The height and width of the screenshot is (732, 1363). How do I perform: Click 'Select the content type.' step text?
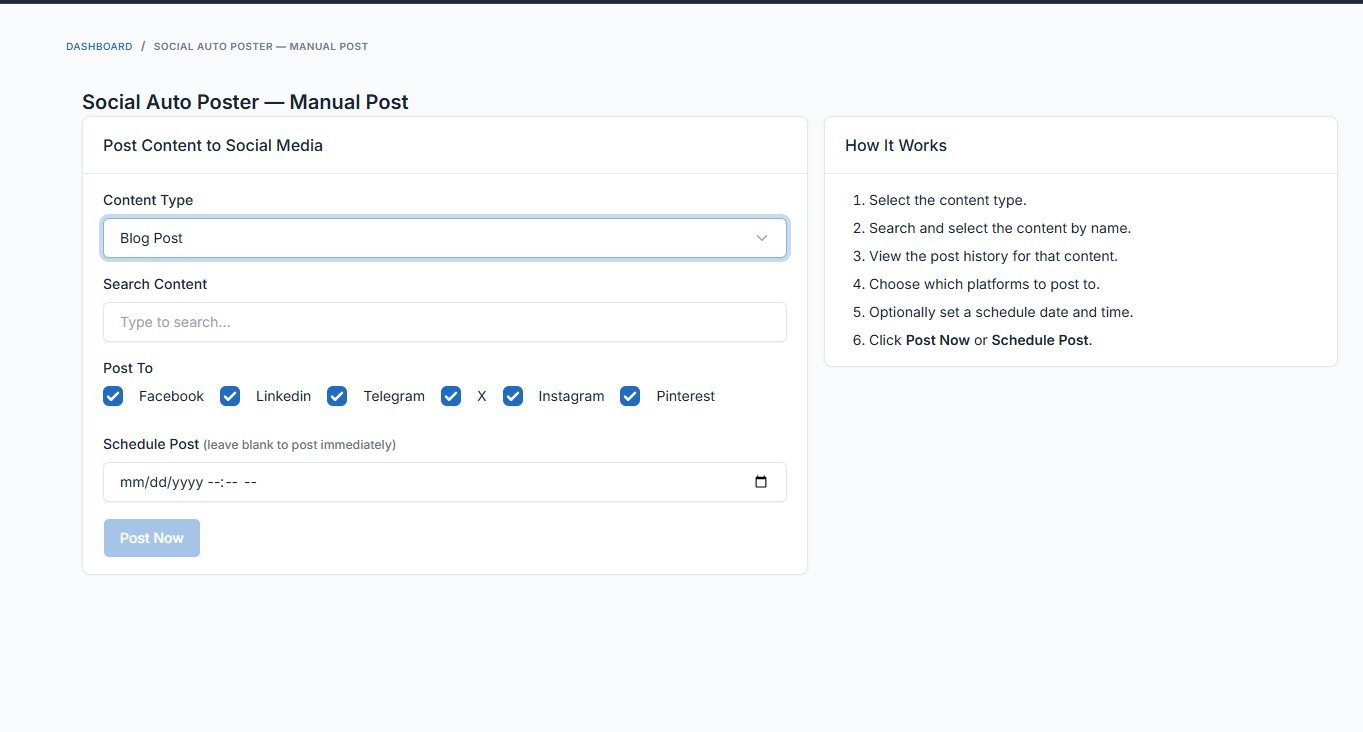pyautogui.click(x=948, y=200)
